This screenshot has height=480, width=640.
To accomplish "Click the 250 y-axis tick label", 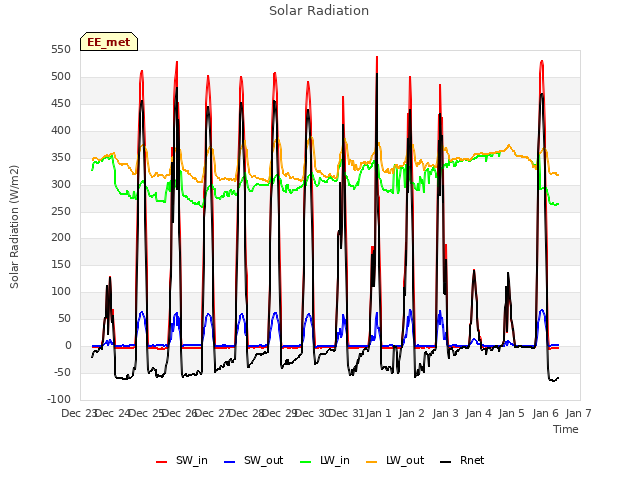I will [61, 211].
